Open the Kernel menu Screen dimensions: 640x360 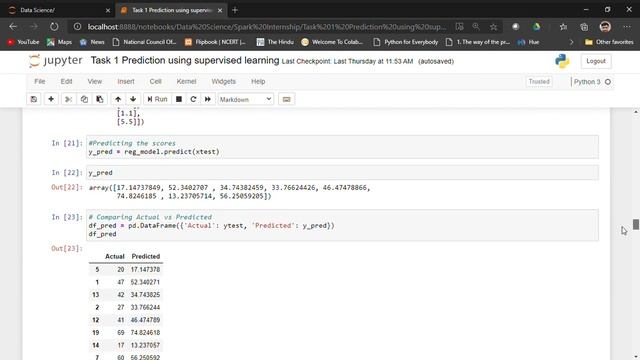186,82
